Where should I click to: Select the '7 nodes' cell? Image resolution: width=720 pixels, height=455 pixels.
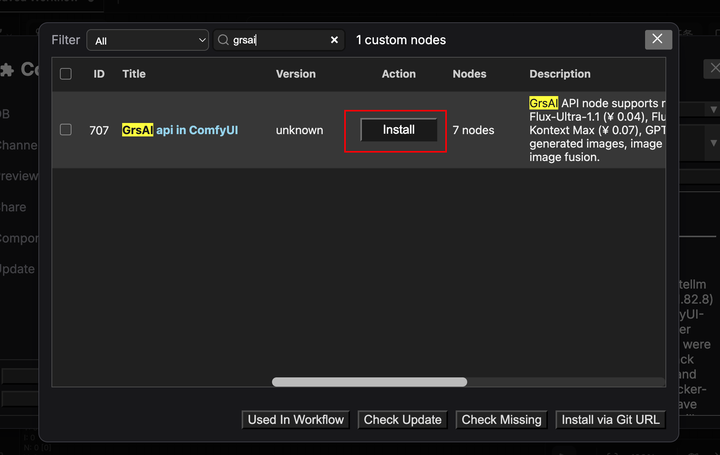473,130
